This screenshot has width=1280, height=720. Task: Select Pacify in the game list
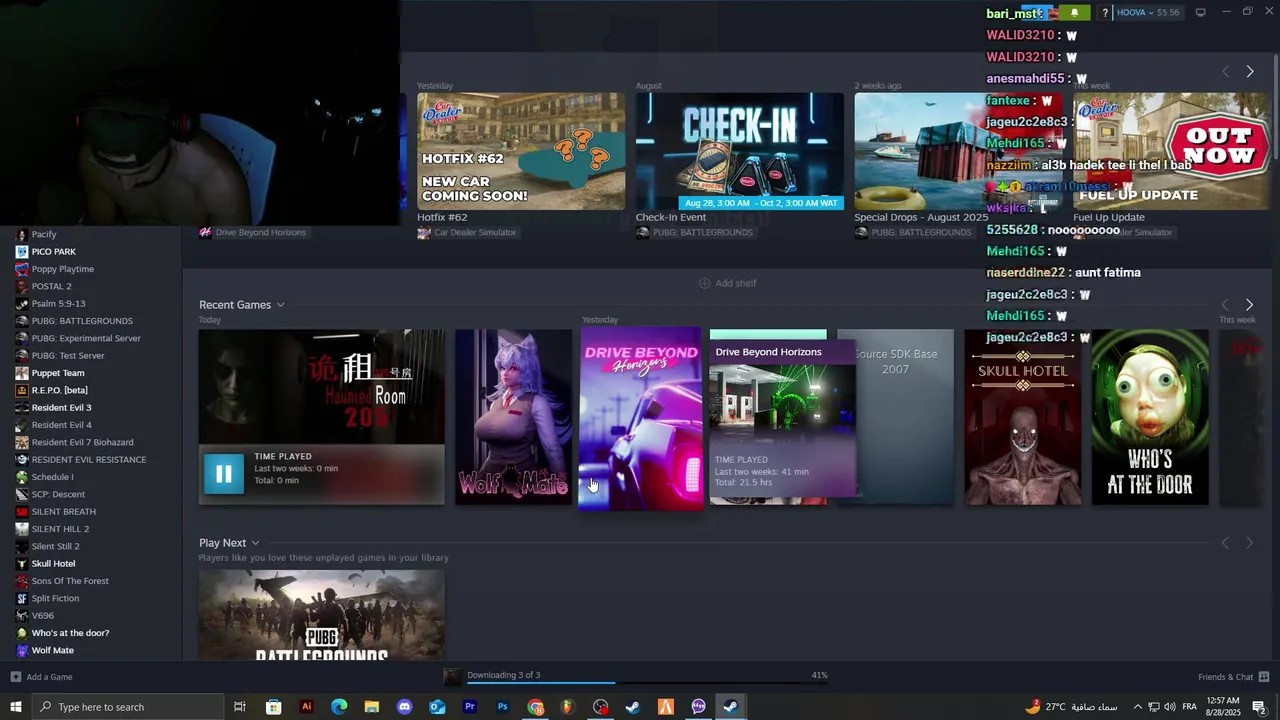(44, 234)
